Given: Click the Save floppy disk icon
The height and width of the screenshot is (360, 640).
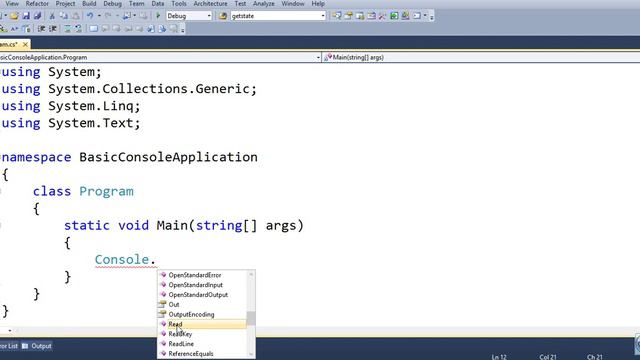Looking at the screenshot, I should coord(26,16).
